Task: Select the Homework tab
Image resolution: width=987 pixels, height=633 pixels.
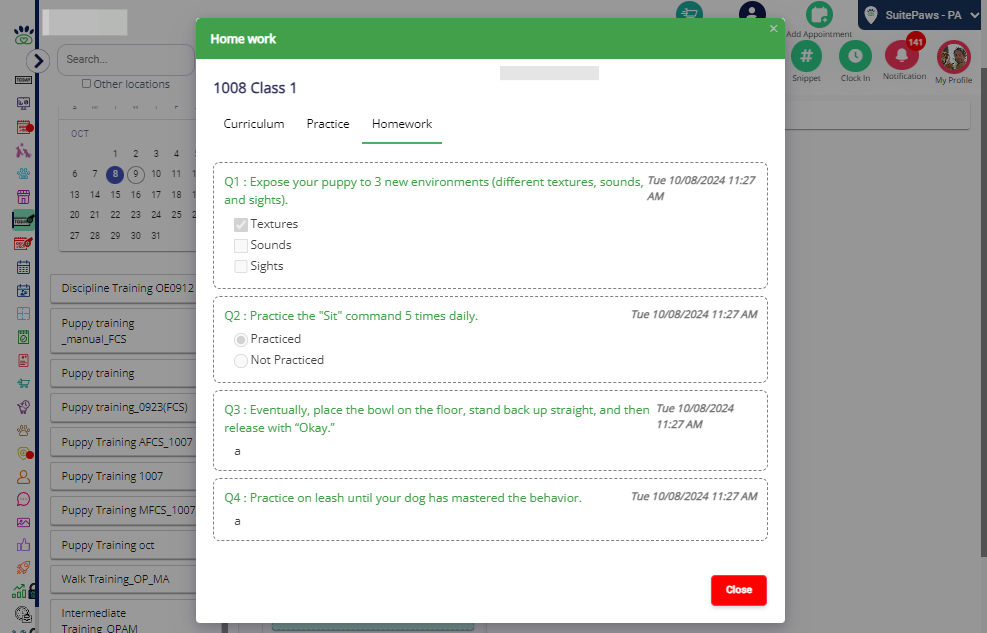Action: pos(402,124)
